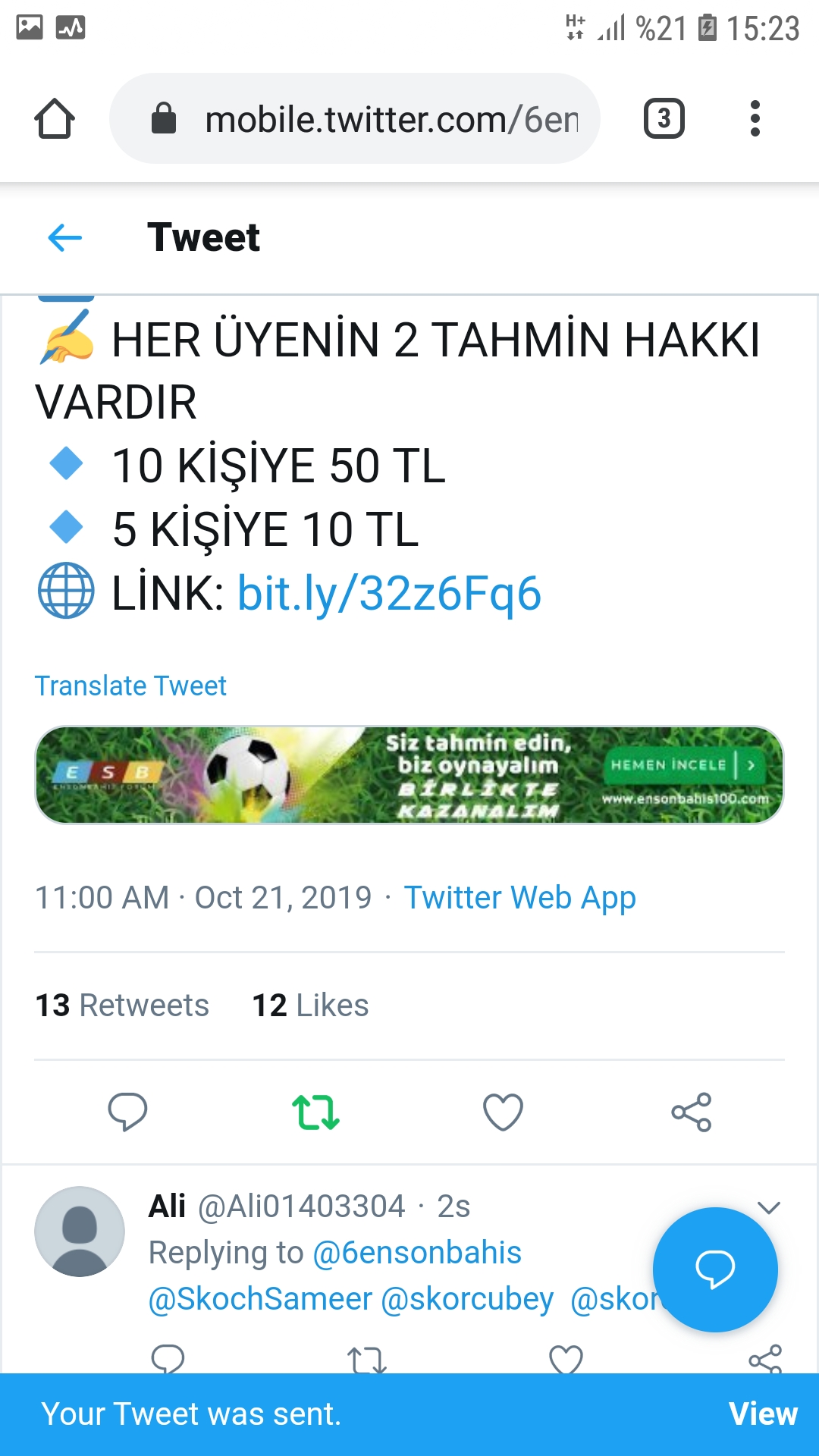Open reply icon under Ali's tweet
819x1456 pixels.
[168, 1360]
